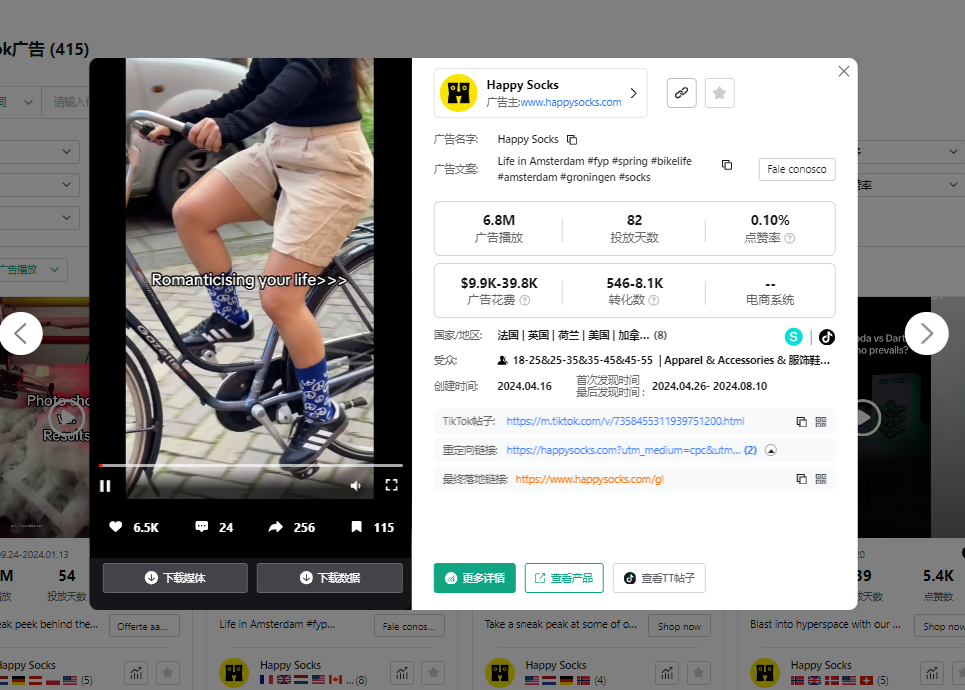965x690 pixels.
Task: Expand the redirect links list
Action: point(771,451)
